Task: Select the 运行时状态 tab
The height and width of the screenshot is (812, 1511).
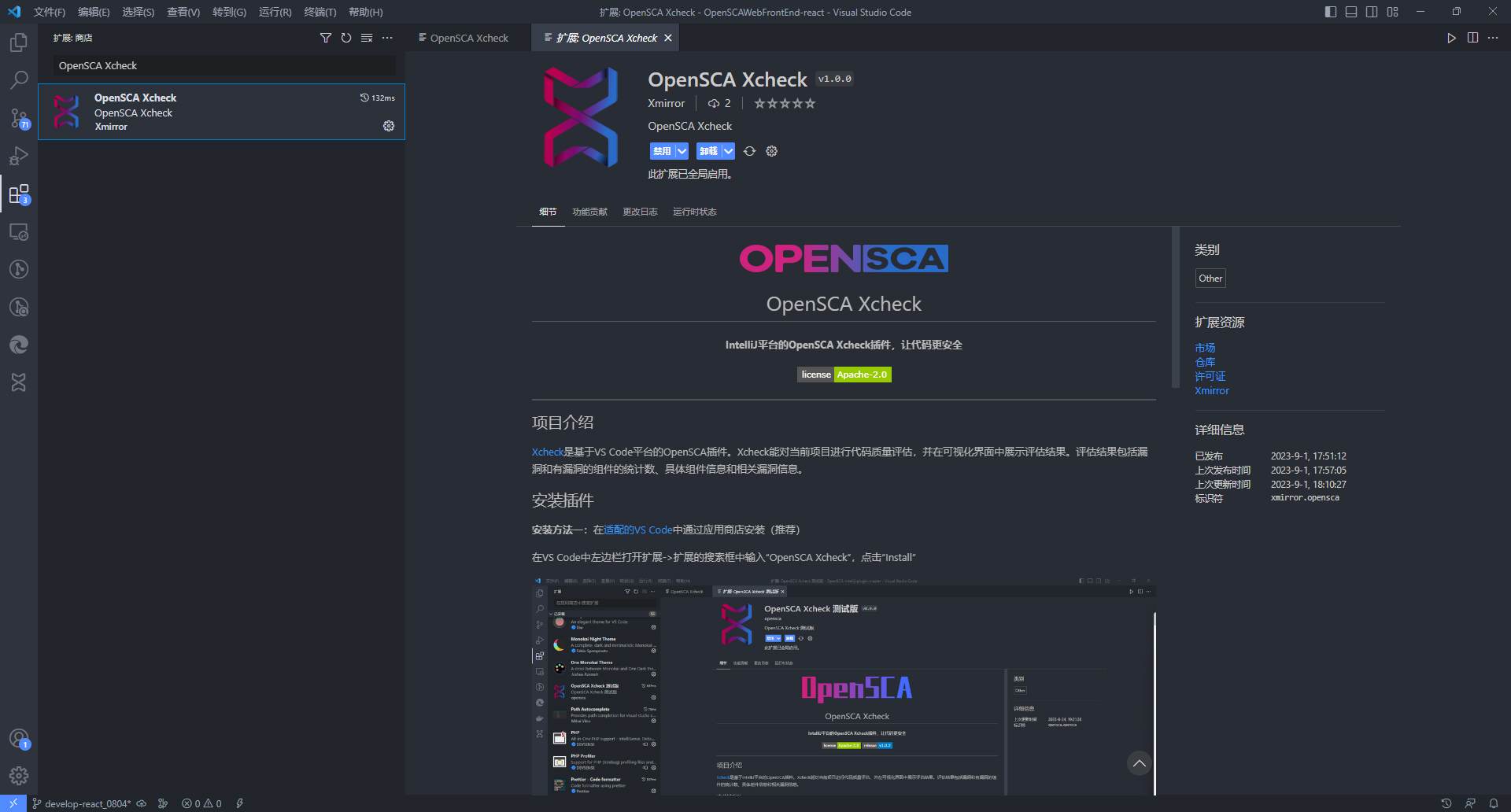Action: pyautogui.click(x=694, y=212)
